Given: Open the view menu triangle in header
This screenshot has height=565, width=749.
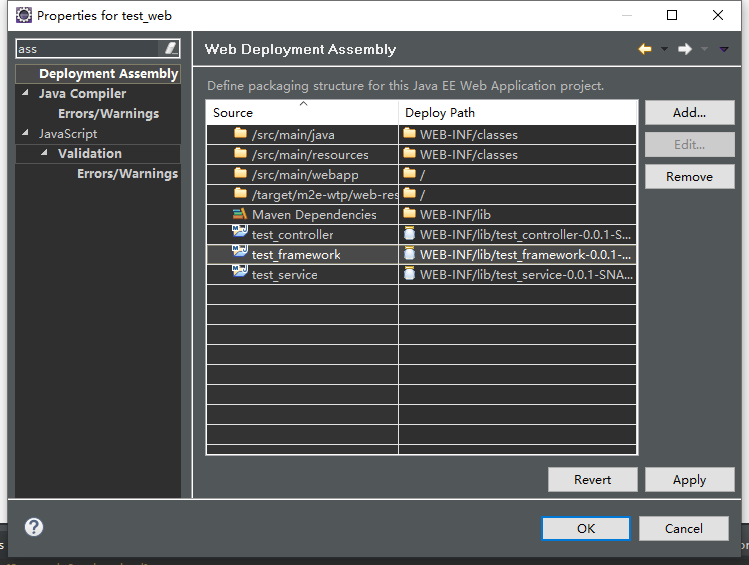Looking at the screenshot, I should [724, 49].
